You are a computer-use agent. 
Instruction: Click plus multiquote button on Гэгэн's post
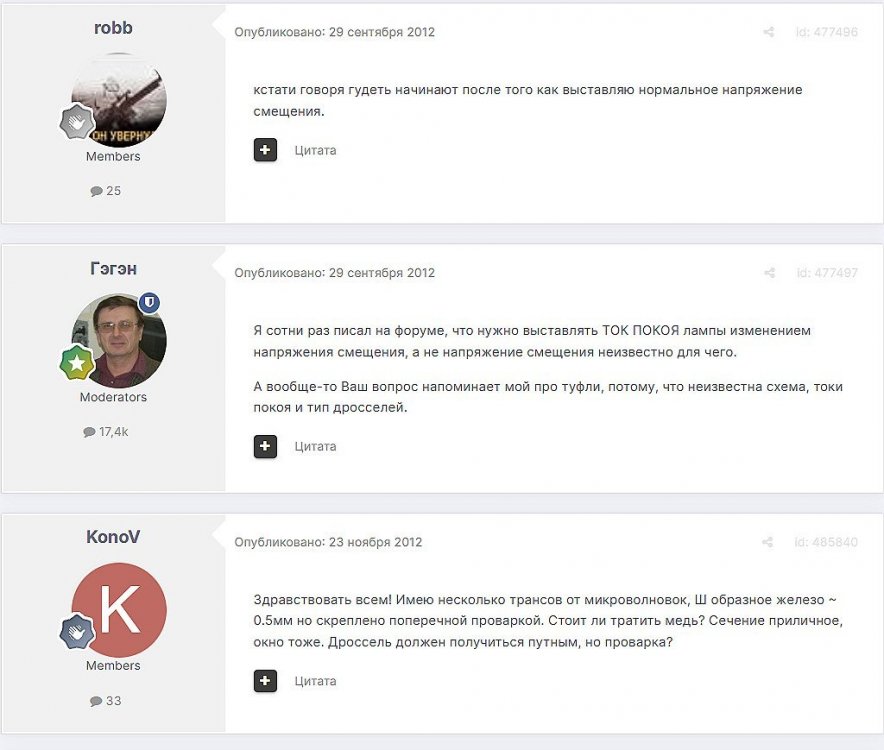(265, 447)
